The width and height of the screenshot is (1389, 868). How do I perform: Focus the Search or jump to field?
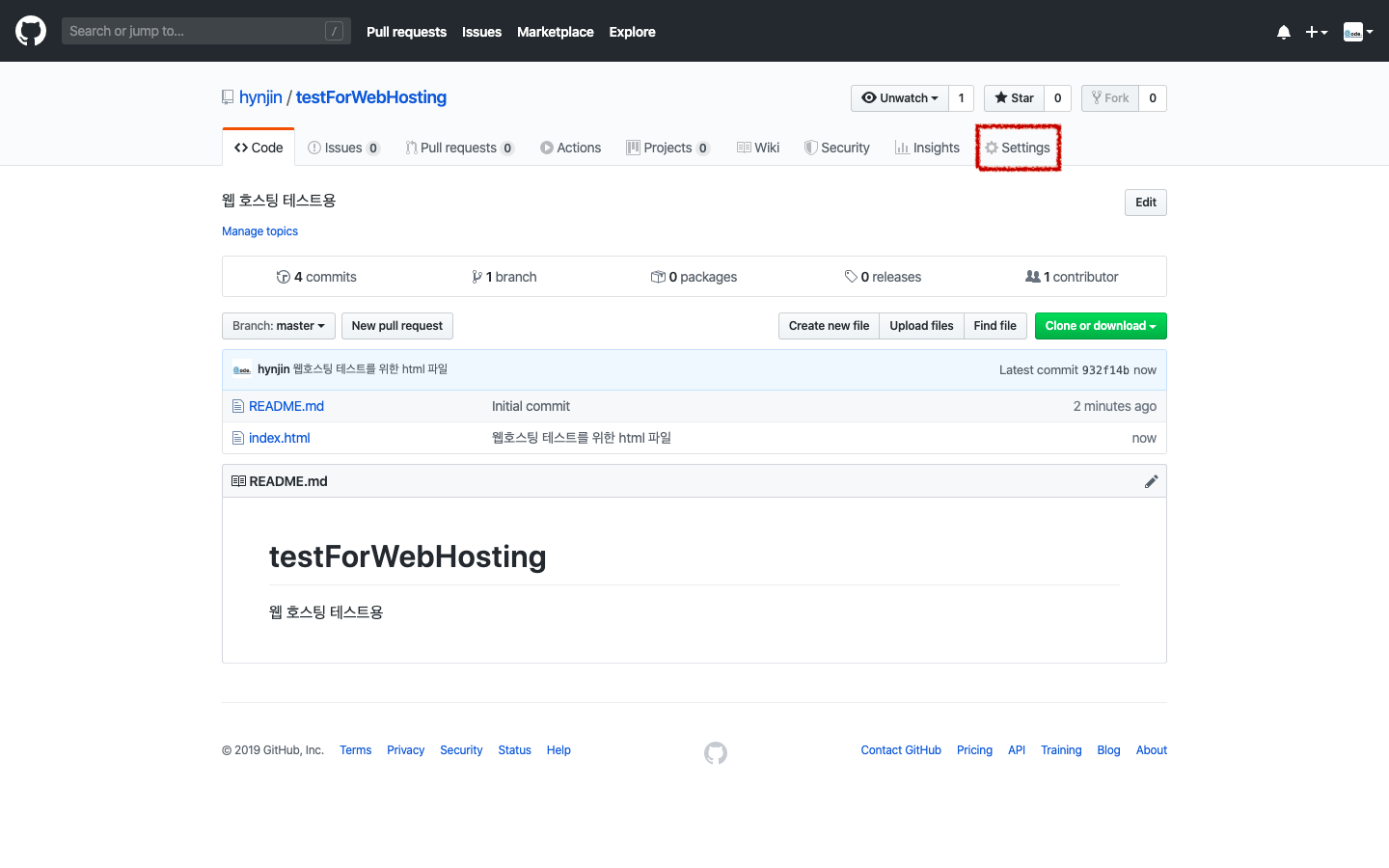(206, 31)
